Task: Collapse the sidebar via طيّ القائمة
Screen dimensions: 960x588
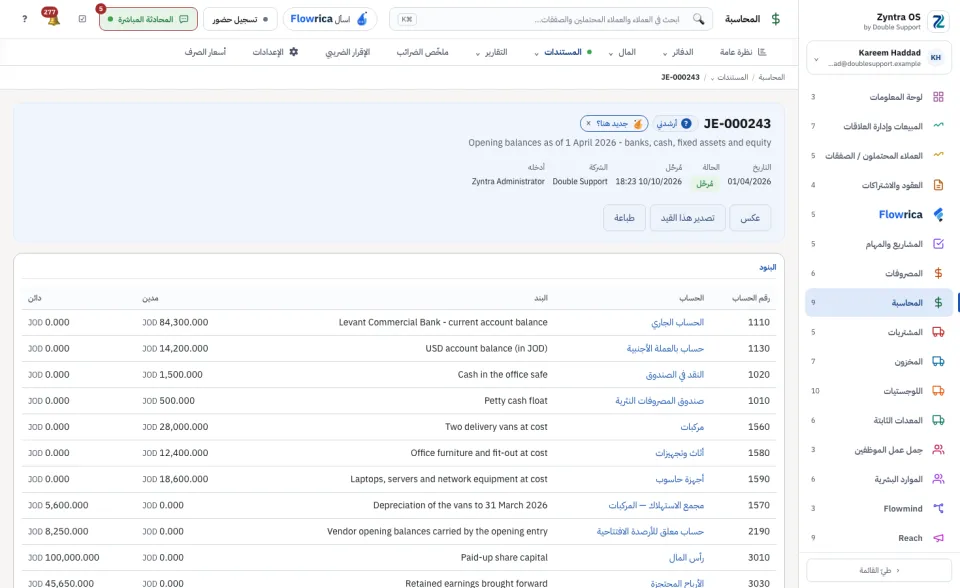Action: tap(879, 570)
